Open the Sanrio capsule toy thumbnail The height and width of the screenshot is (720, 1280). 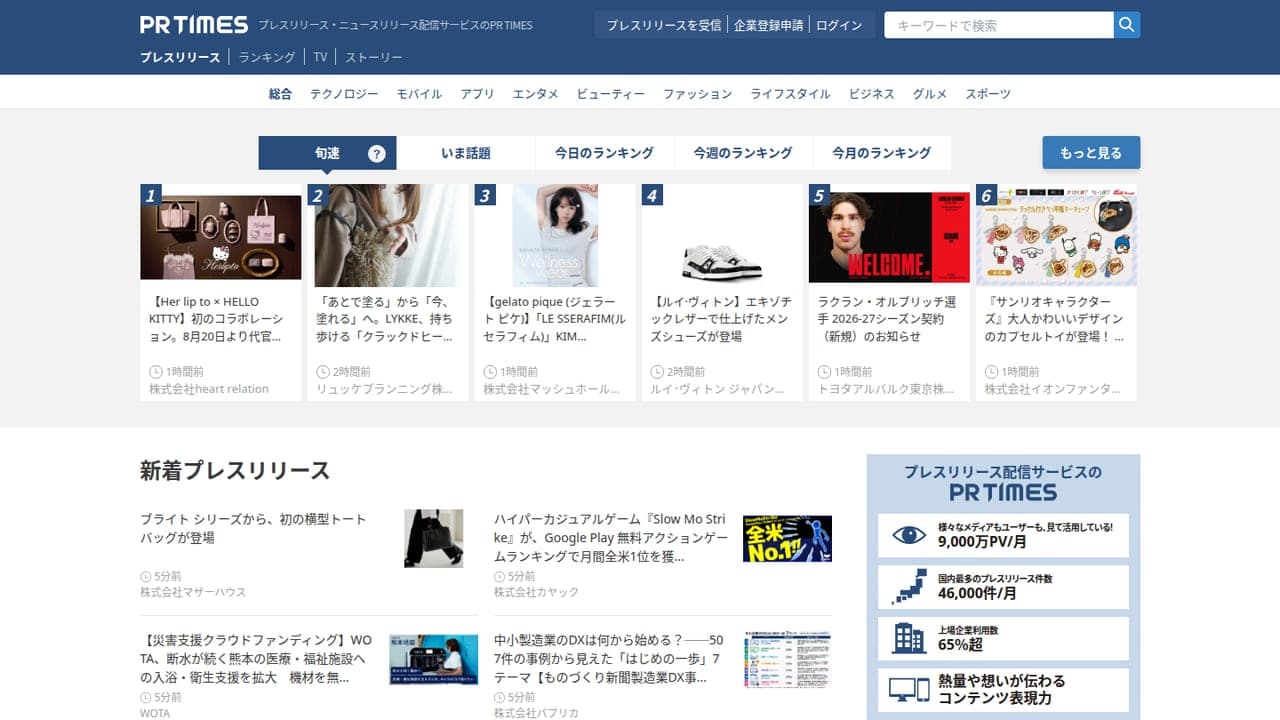pos(1056,236)
